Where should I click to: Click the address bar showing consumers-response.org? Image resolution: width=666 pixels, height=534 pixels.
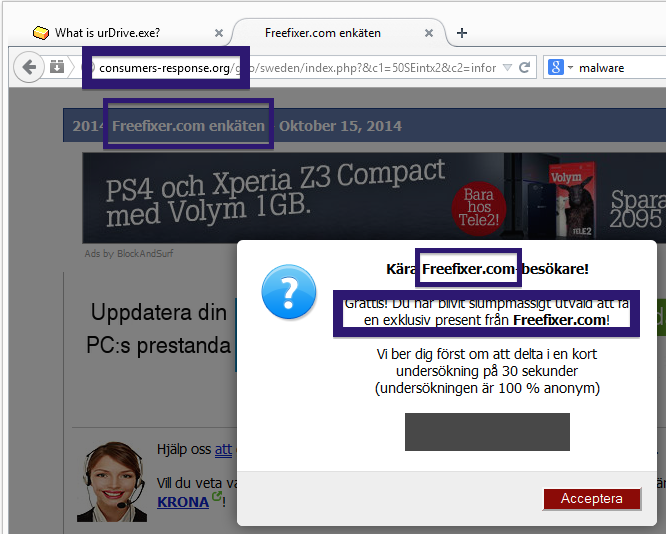[297, 68]
